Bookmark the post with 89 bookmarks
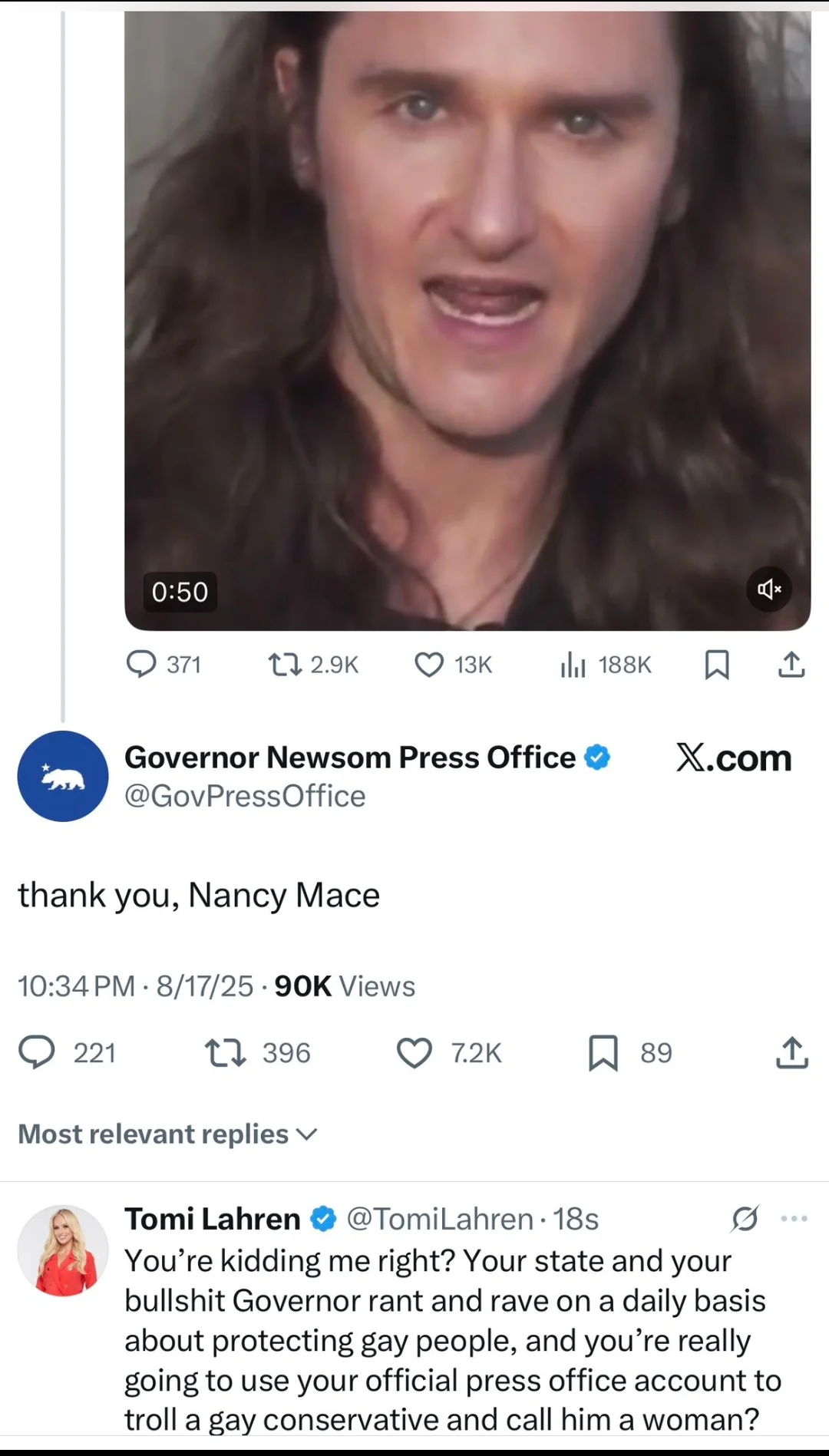The image size is (829, 1456). pyautogui.click(x=629, y=1053)
